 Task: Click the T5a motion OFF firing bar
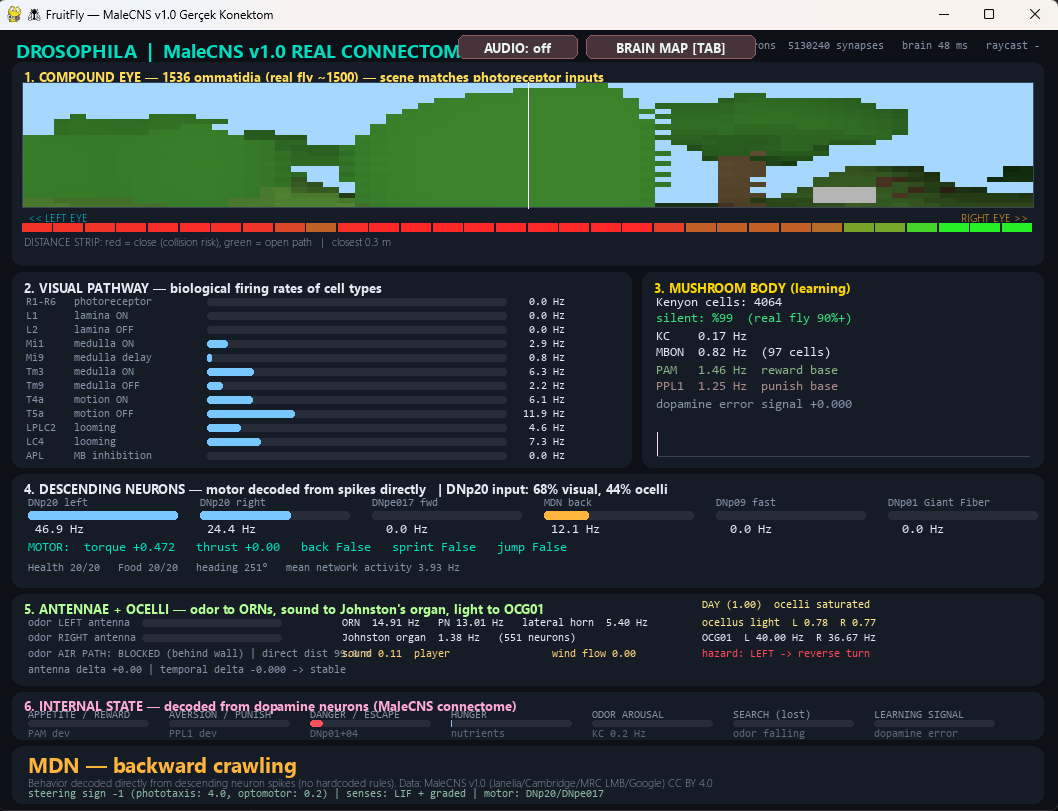(x=356, y=414)
